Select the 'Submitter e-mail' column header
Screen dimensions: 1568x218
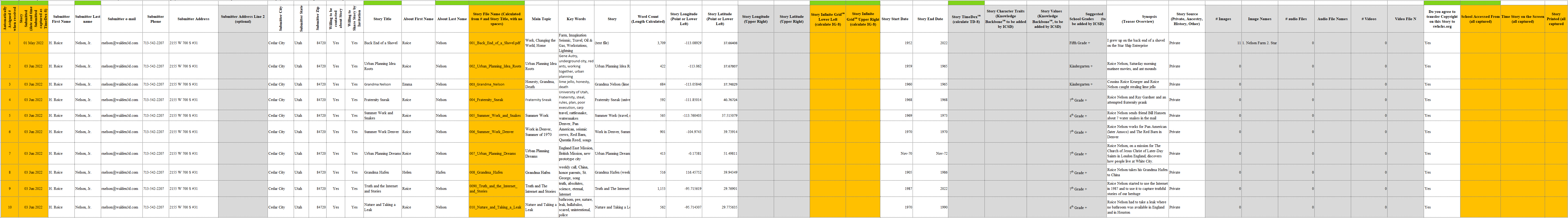click(122, 19)
